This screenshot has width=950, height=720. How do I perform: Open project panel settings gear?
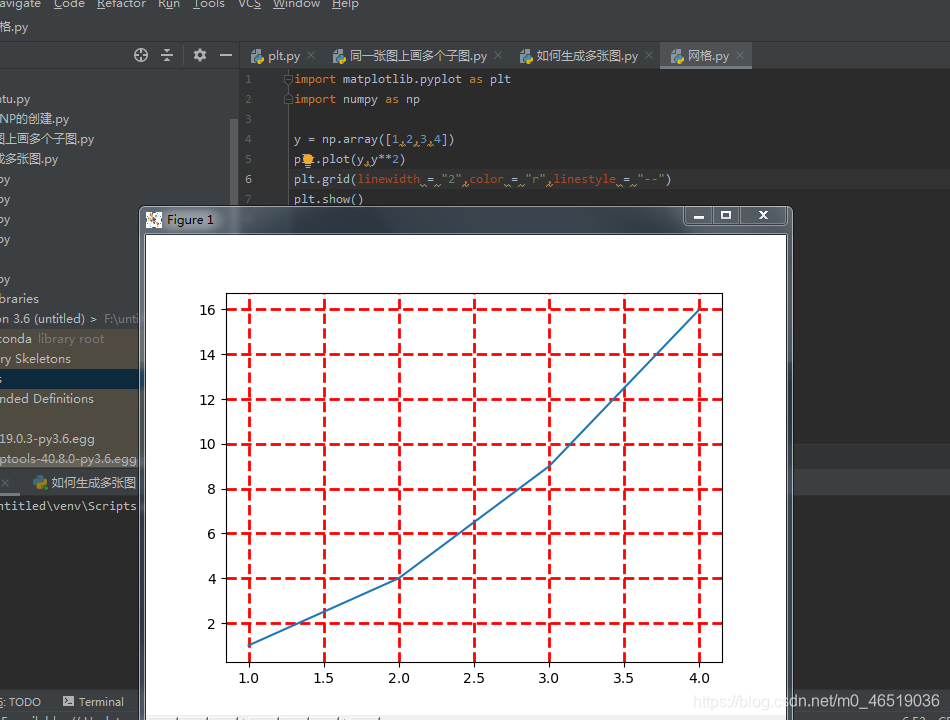[x=199, y=55]
